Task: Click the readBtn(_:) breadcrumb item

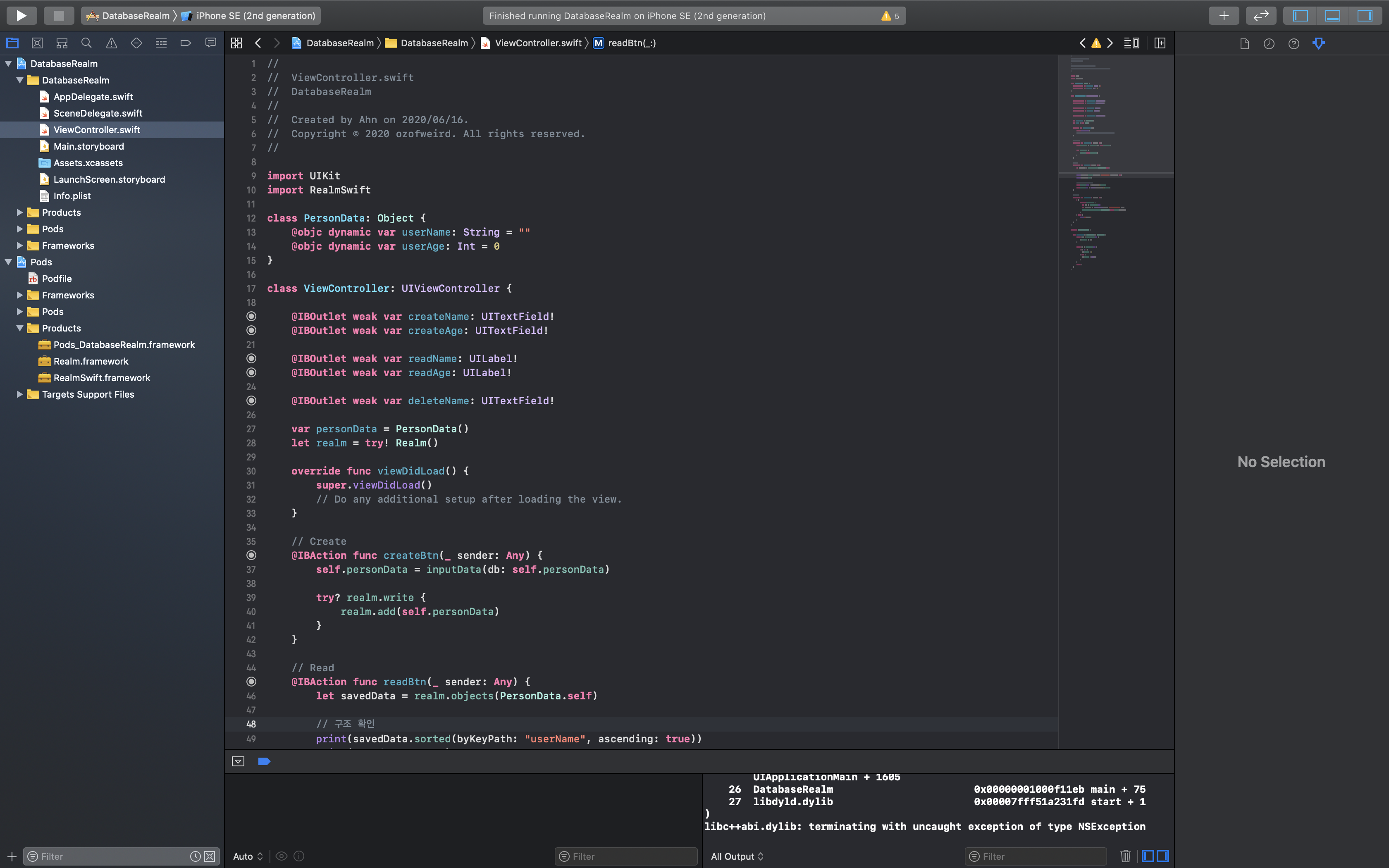Action: click(x=631, y=43)
